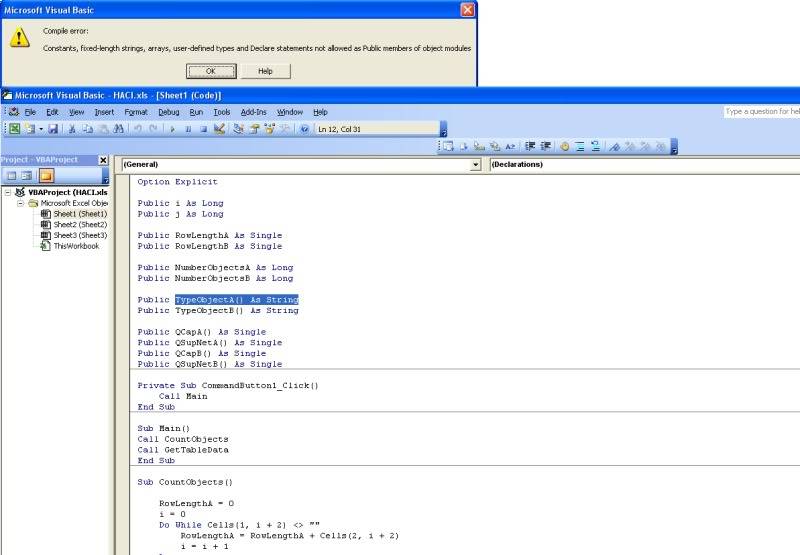The image size is (800, 555).
Task: Open the Object Browser from the toolbar
Action: (270, 129)
